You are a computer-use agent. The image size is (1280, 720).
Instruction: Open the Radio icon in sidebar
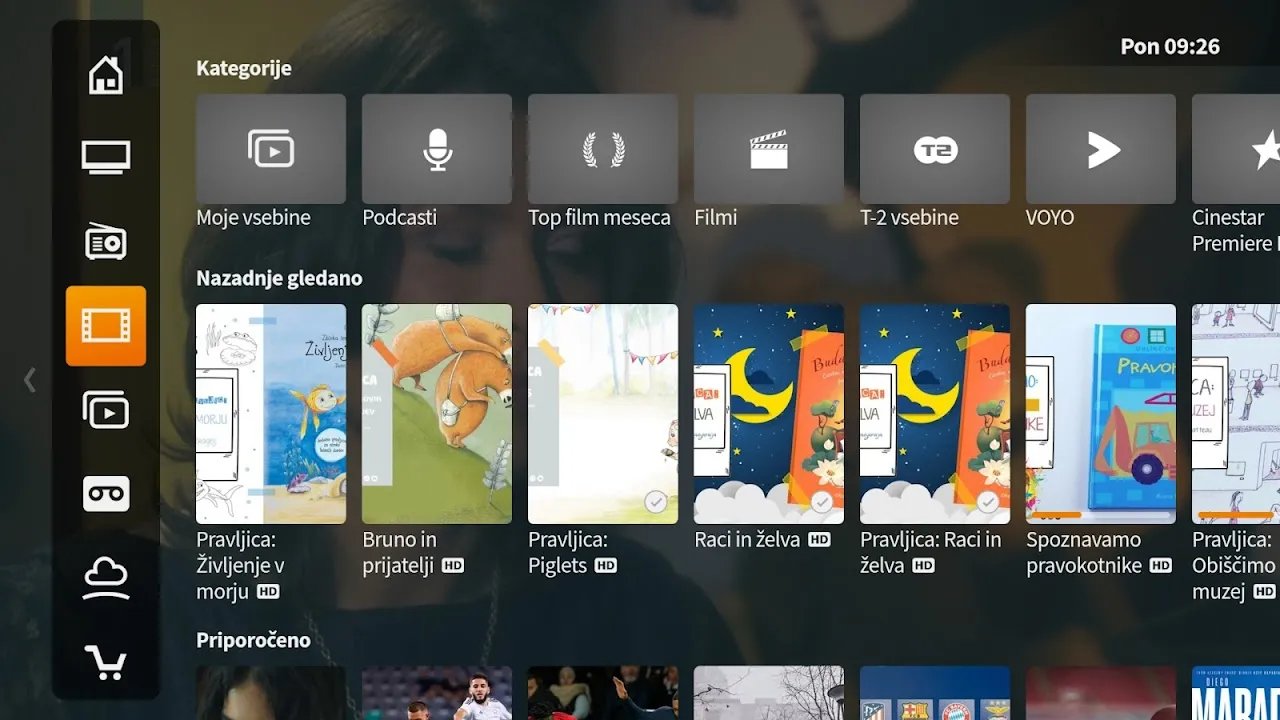pos(106,242)
